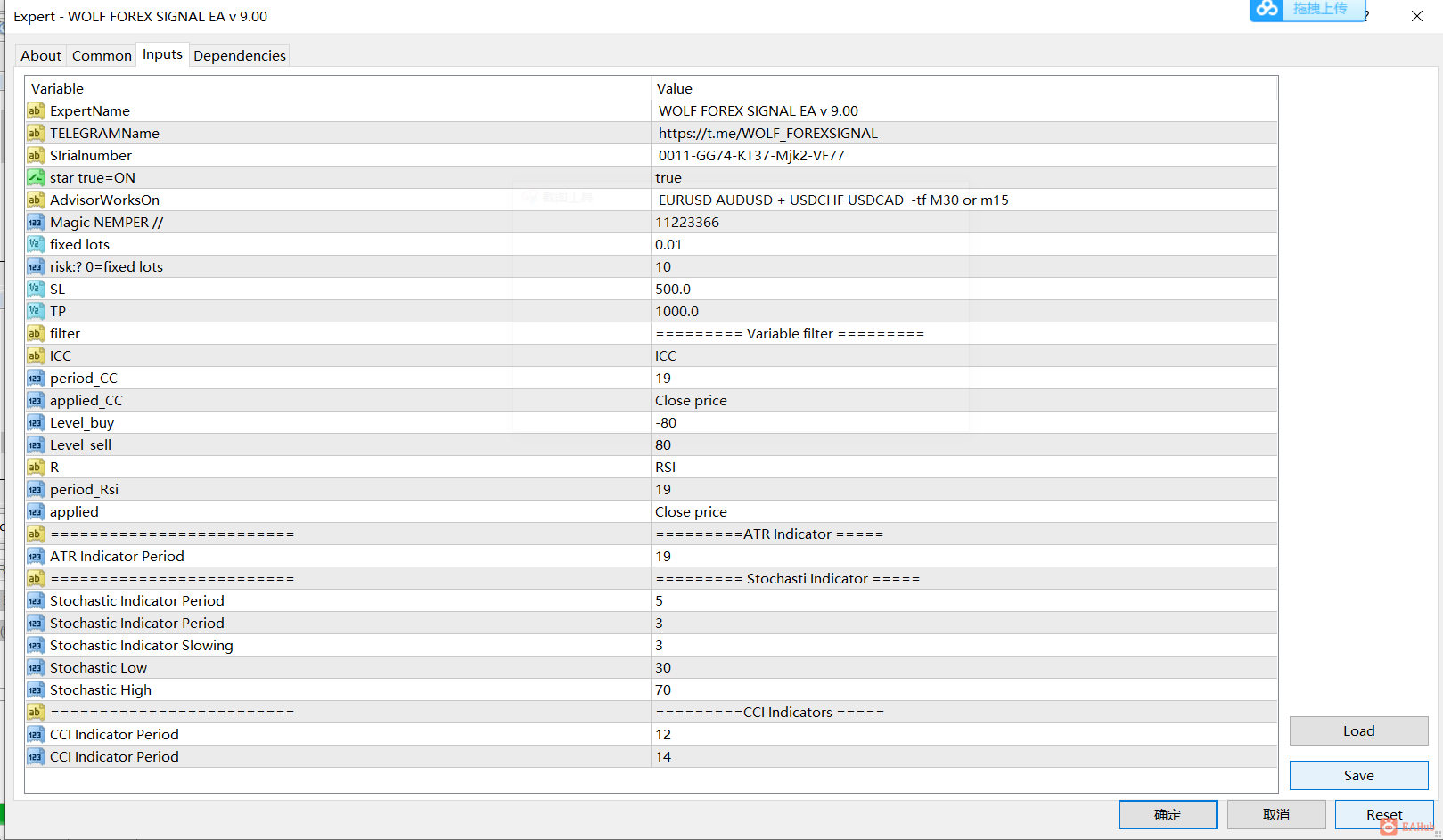Click the icon of the applied row

(35, 511)
